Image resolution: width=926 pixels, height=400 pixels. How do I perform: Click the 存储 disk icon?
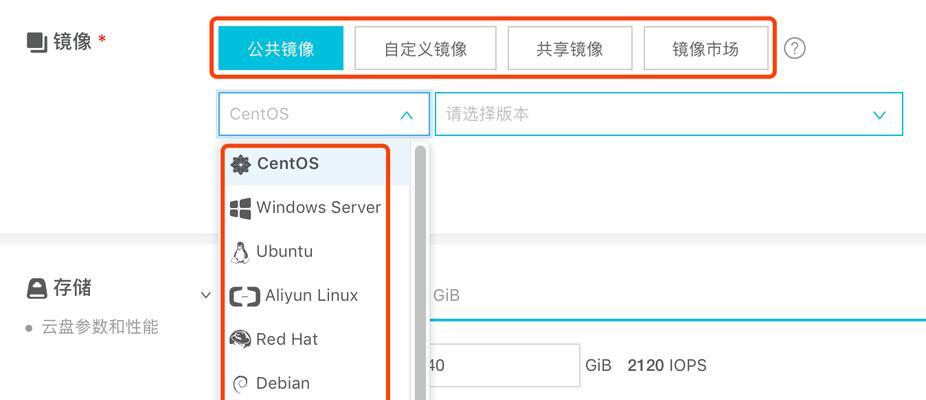pos(37,288)
